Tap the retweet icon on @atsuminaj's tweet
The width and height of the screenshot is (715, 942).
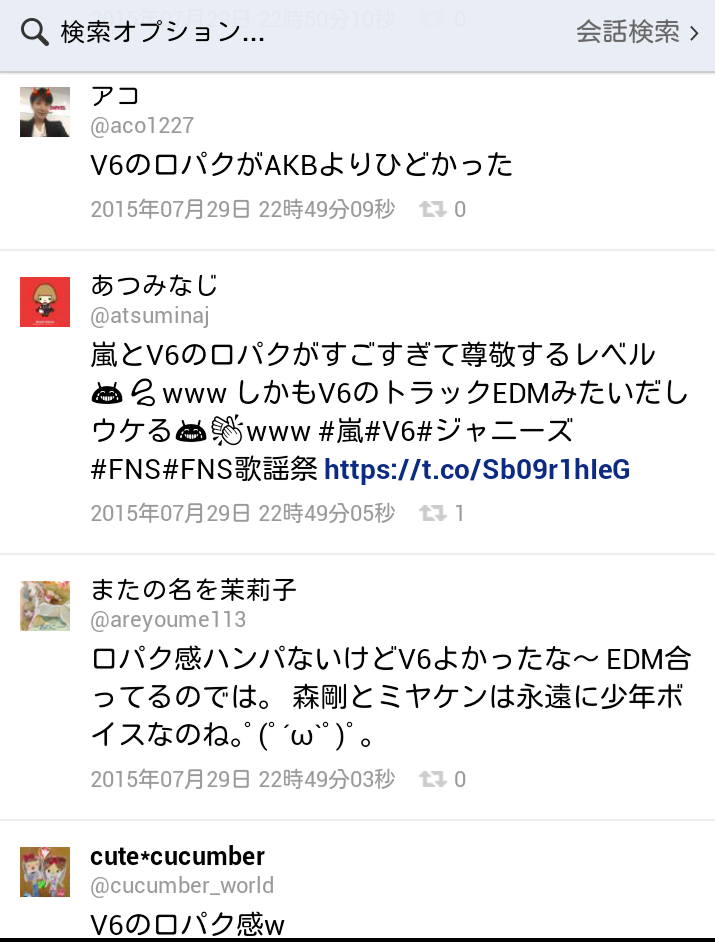click(x=433, y=513)
